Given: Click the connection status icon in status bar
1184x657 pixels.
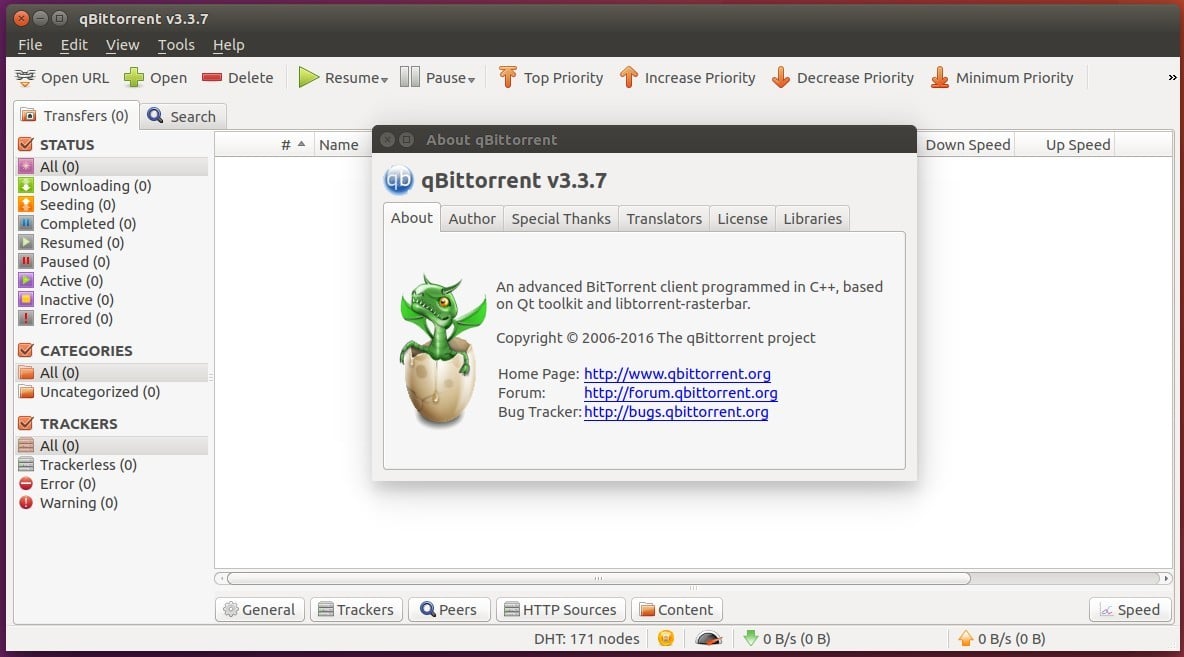Looking at the screenshot, I should point(665,638).
